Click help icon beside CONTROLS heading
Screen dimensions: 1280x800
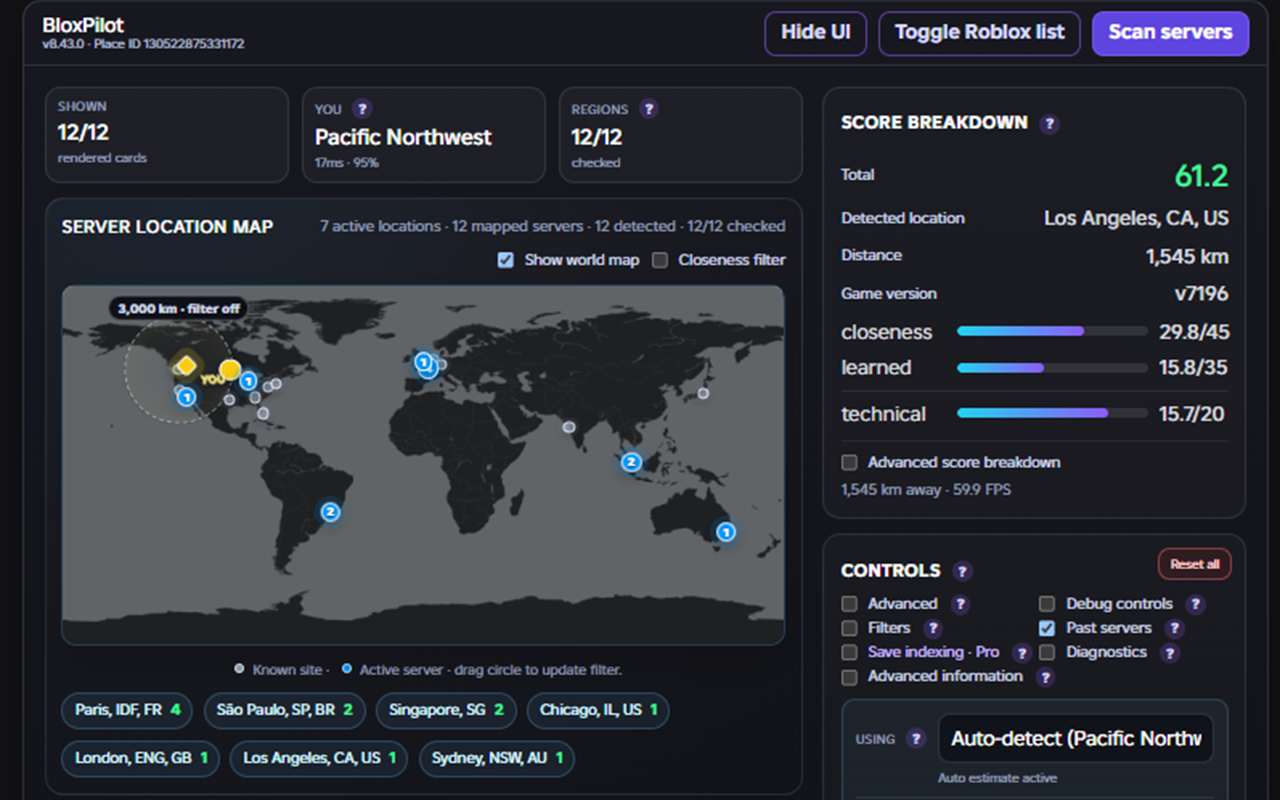coord(962,571)
